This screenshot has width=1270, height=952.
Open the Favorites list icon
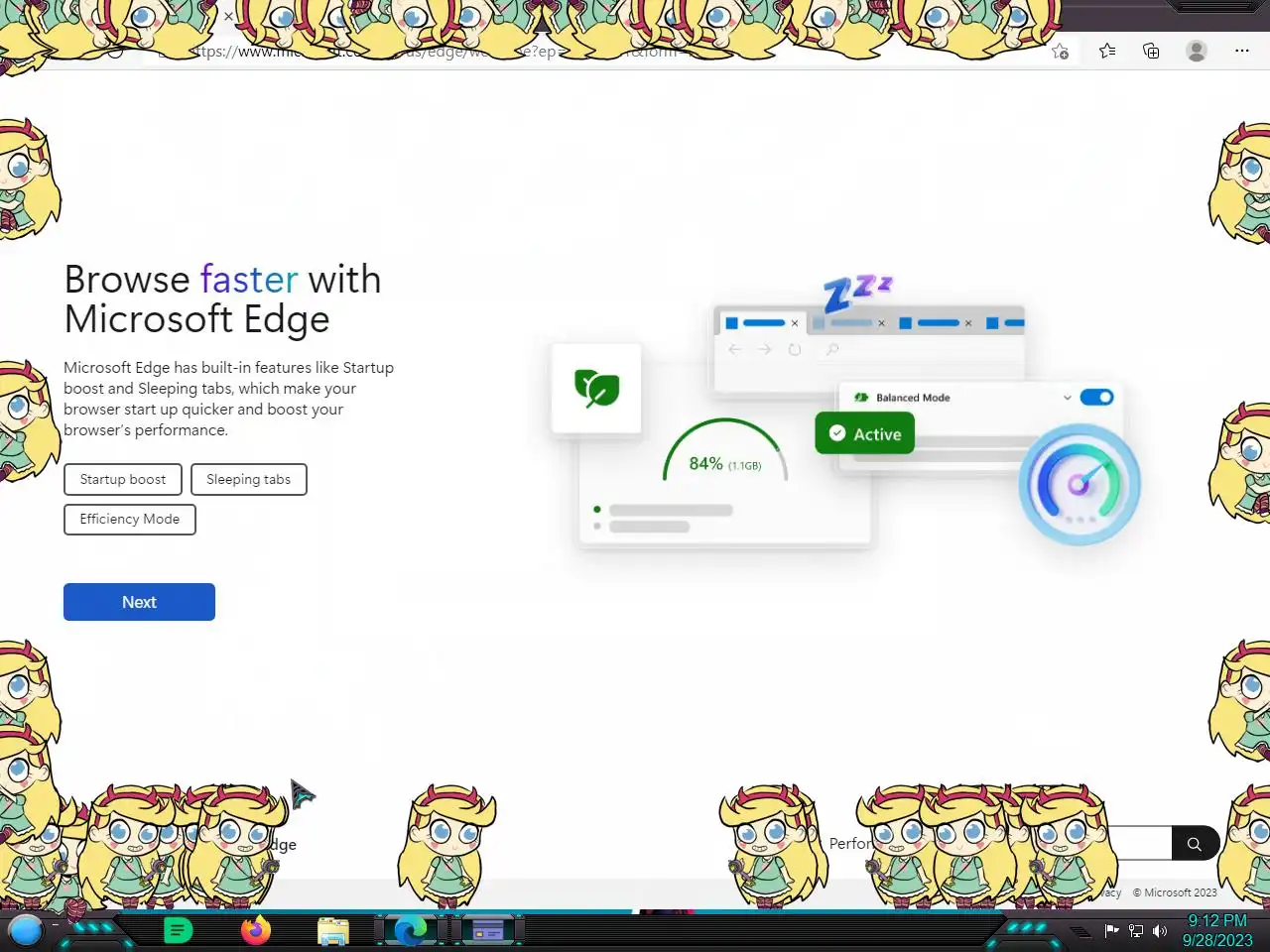click(1107, 51)
